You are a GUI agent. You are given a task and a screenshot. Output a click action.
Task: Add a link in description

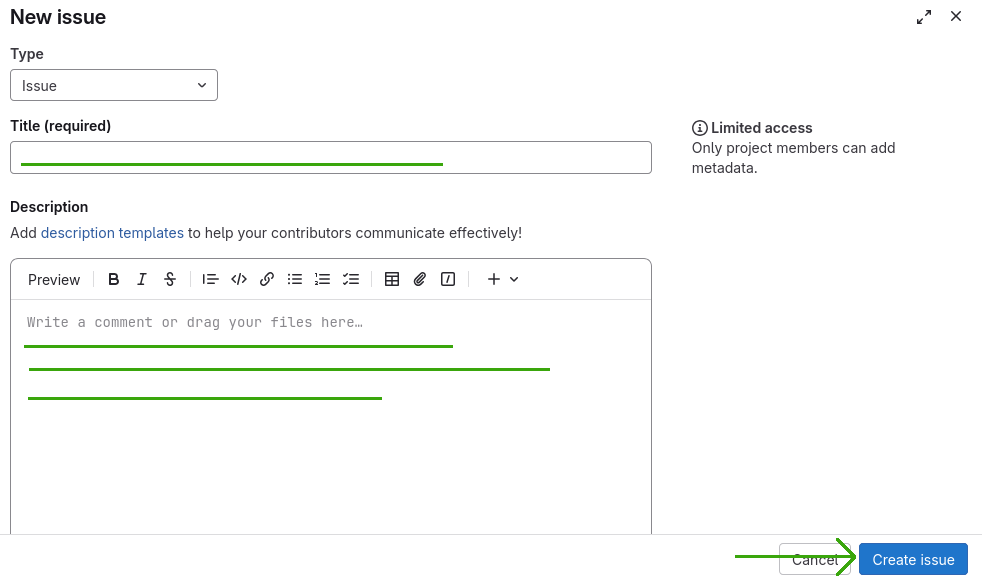(x=267, y=280)
